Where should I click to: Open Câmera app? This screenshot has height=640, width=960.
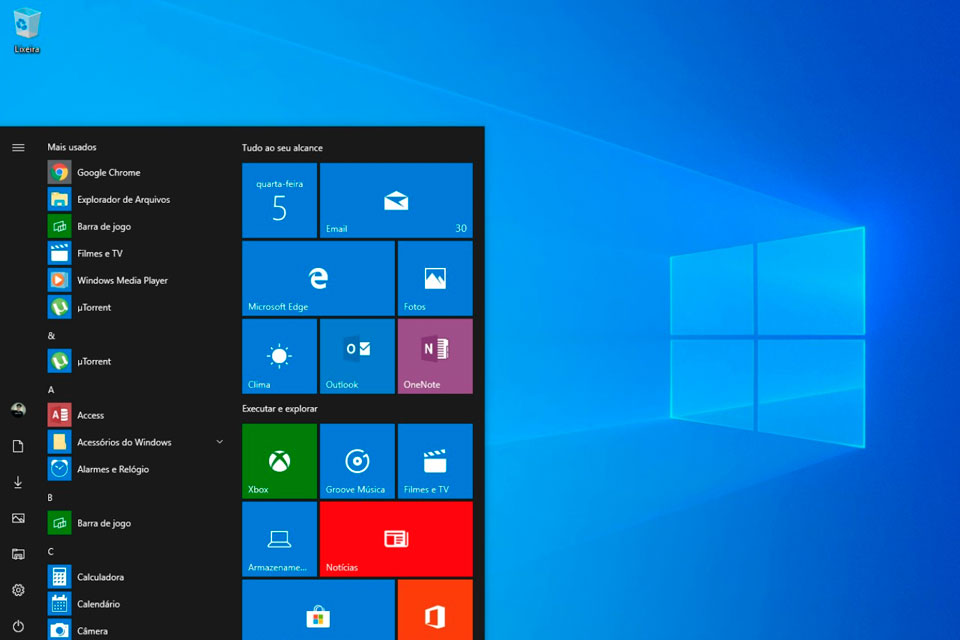coord(136,630)
